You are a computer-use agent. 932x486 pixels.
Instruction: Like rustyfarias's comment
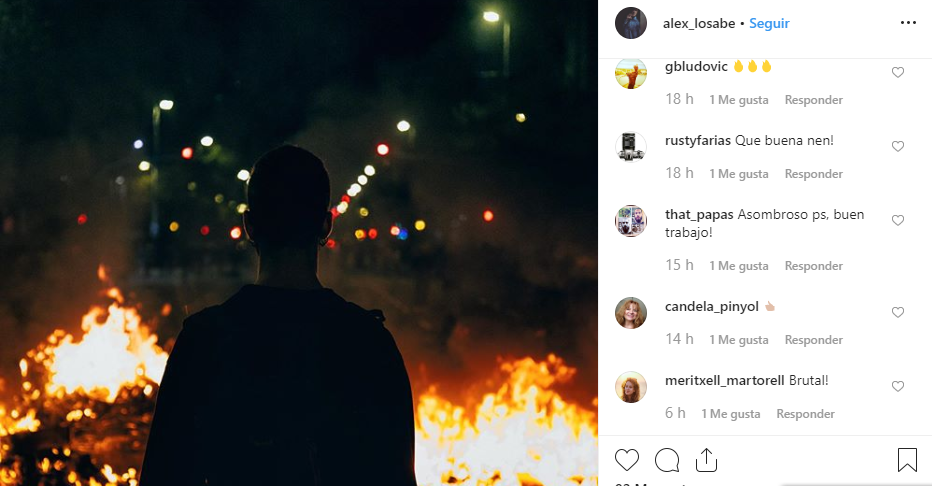coord(898,147)
